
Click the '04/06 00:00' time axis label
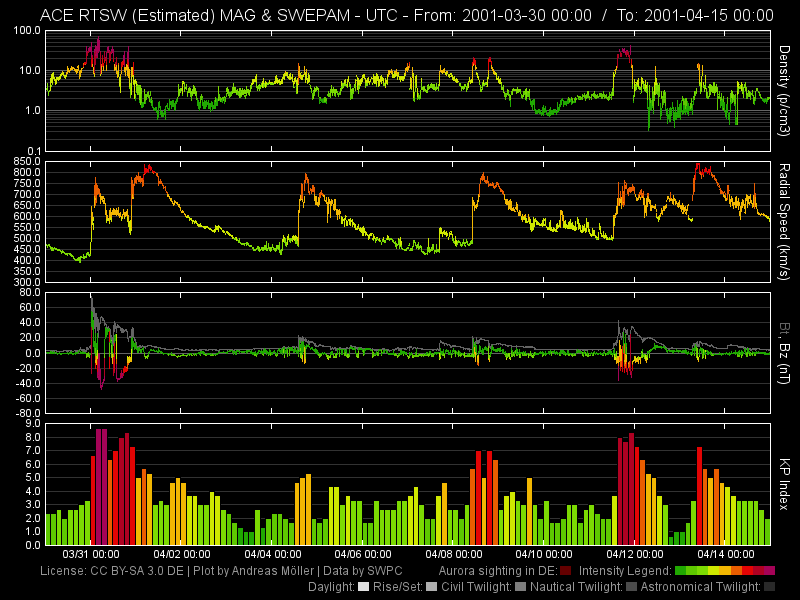(363, 554)
